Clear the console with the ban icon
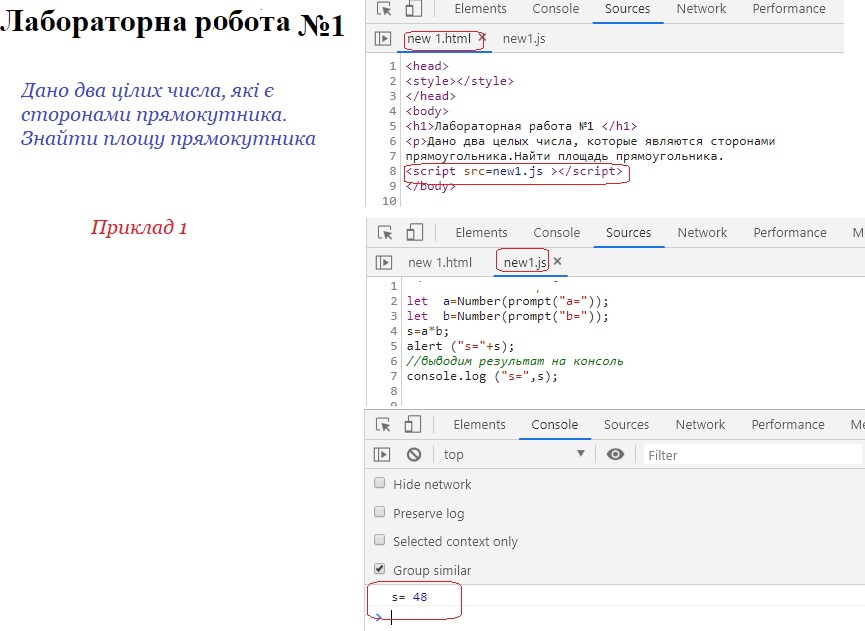 click(414, 454)
